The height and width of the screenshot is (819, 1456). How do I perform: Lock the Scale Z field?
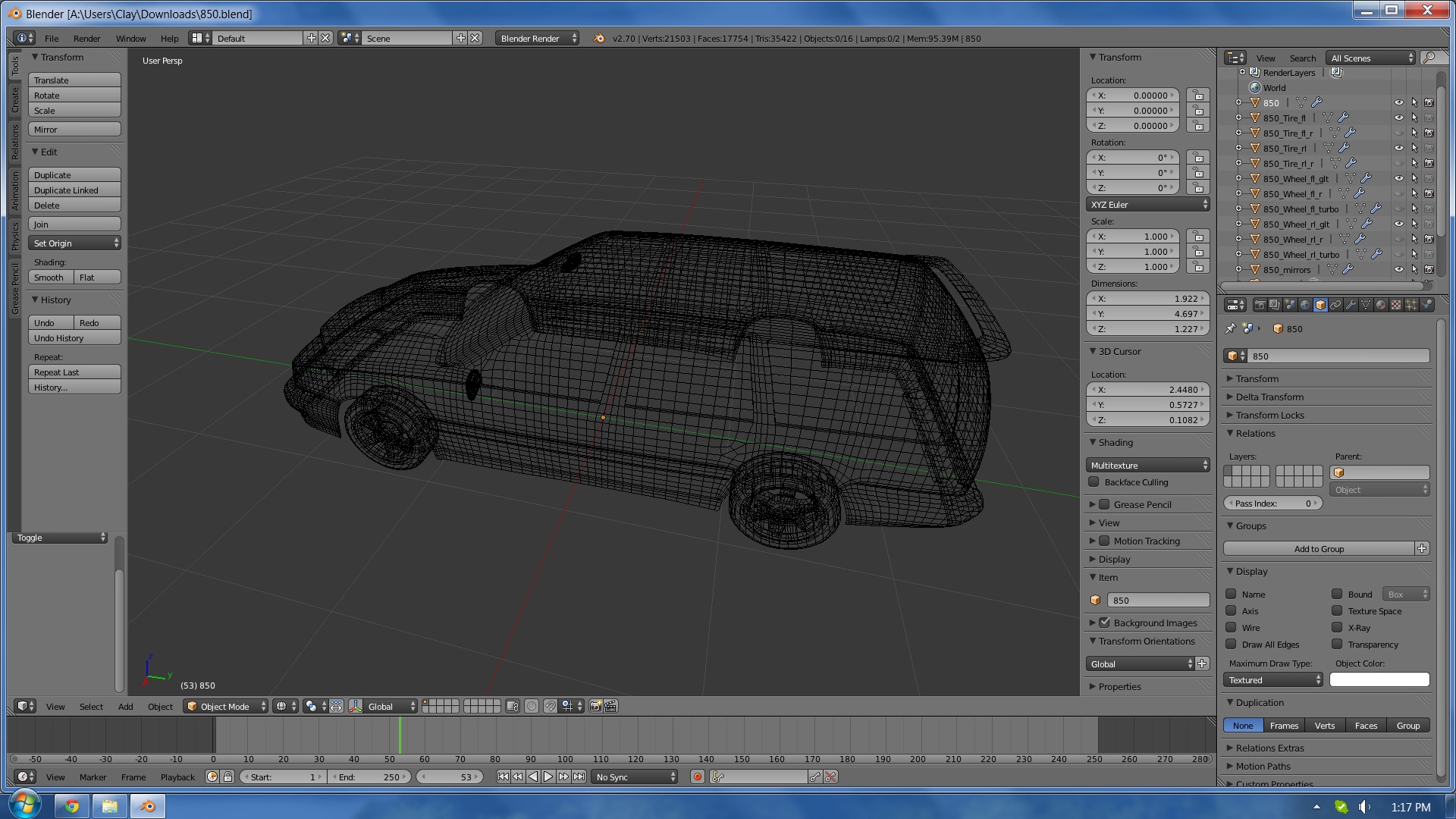click(x=1197, y=267)
